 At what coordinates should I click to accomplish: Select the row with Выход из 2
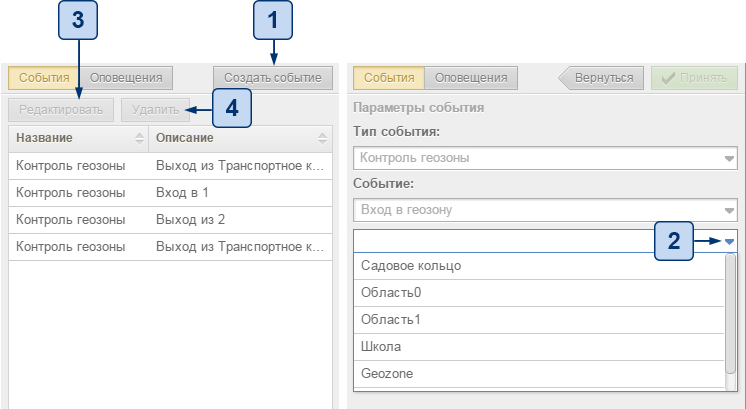170,220
